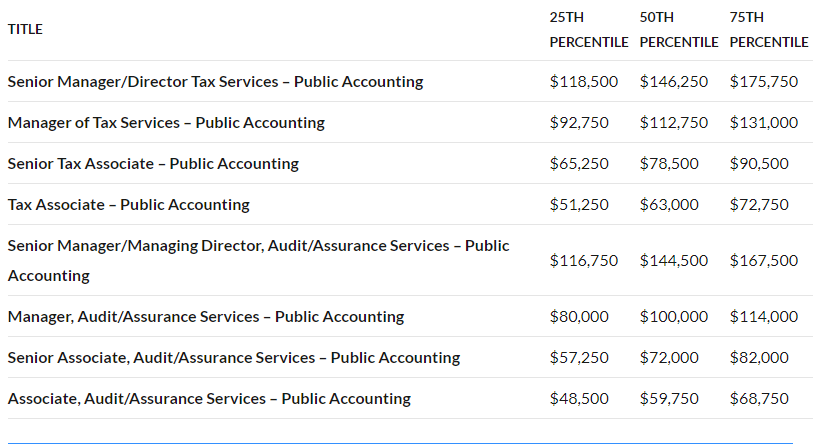Select the $167,500 salary cell
Screen dimensions: 813x444
(764, 260)
